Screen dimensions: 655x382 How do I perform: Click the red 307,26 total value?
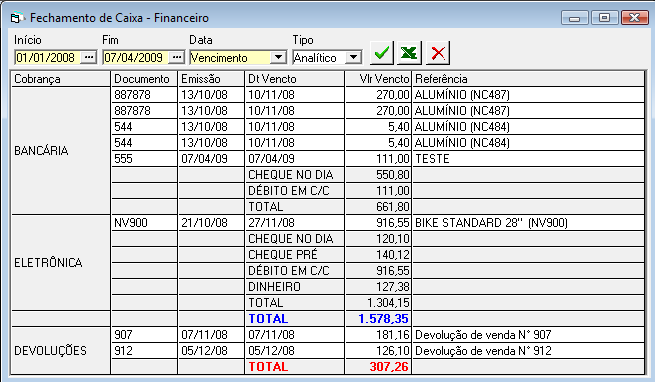point(378,367)
